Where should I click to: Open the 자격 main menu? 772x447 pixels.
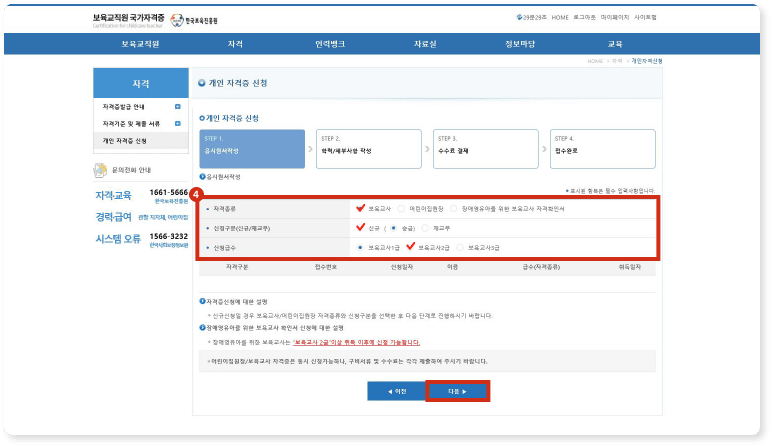[x=235, y=44]
